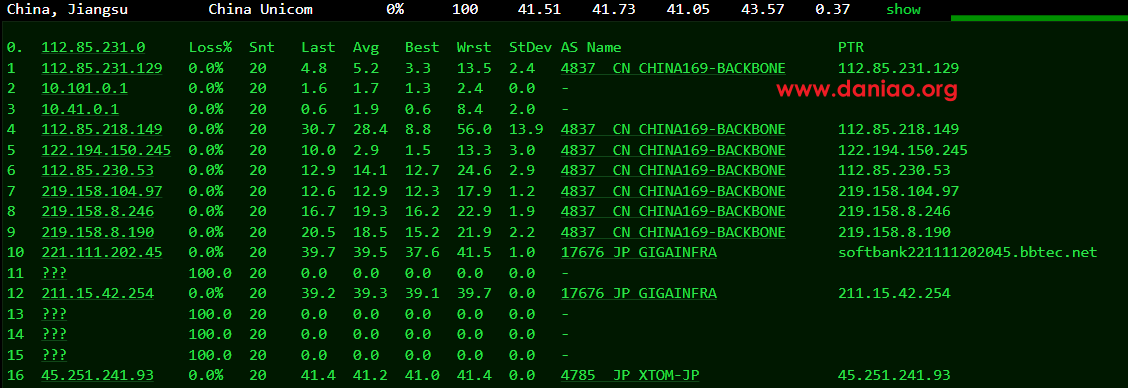Image resolution: width=1128 pixels, height=388 pixels.
Task: Click hop 10 address 221.111.202.45
Action: point(101,253)
